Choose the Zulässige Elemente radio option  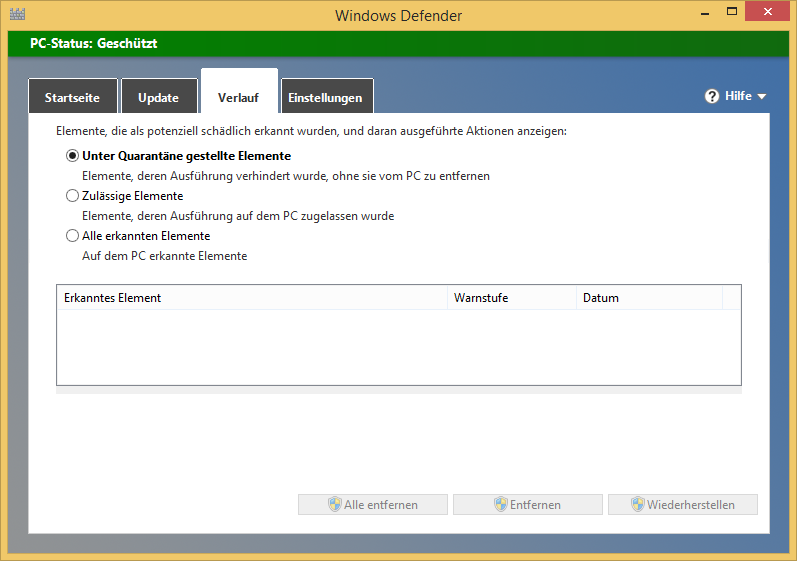pyautogui.click(x=72, y=196)
